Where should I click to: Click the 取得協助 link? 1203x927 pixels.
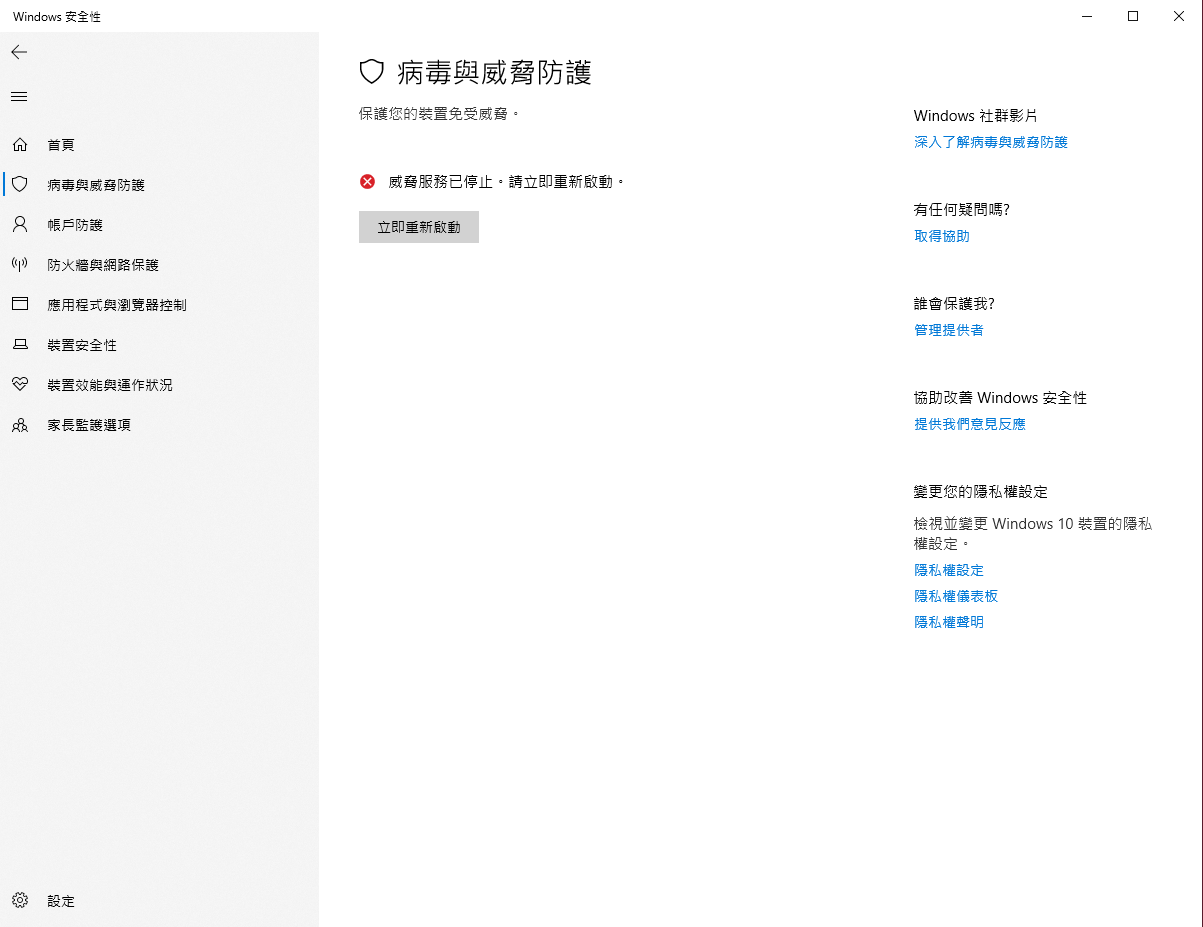(942, 236)
